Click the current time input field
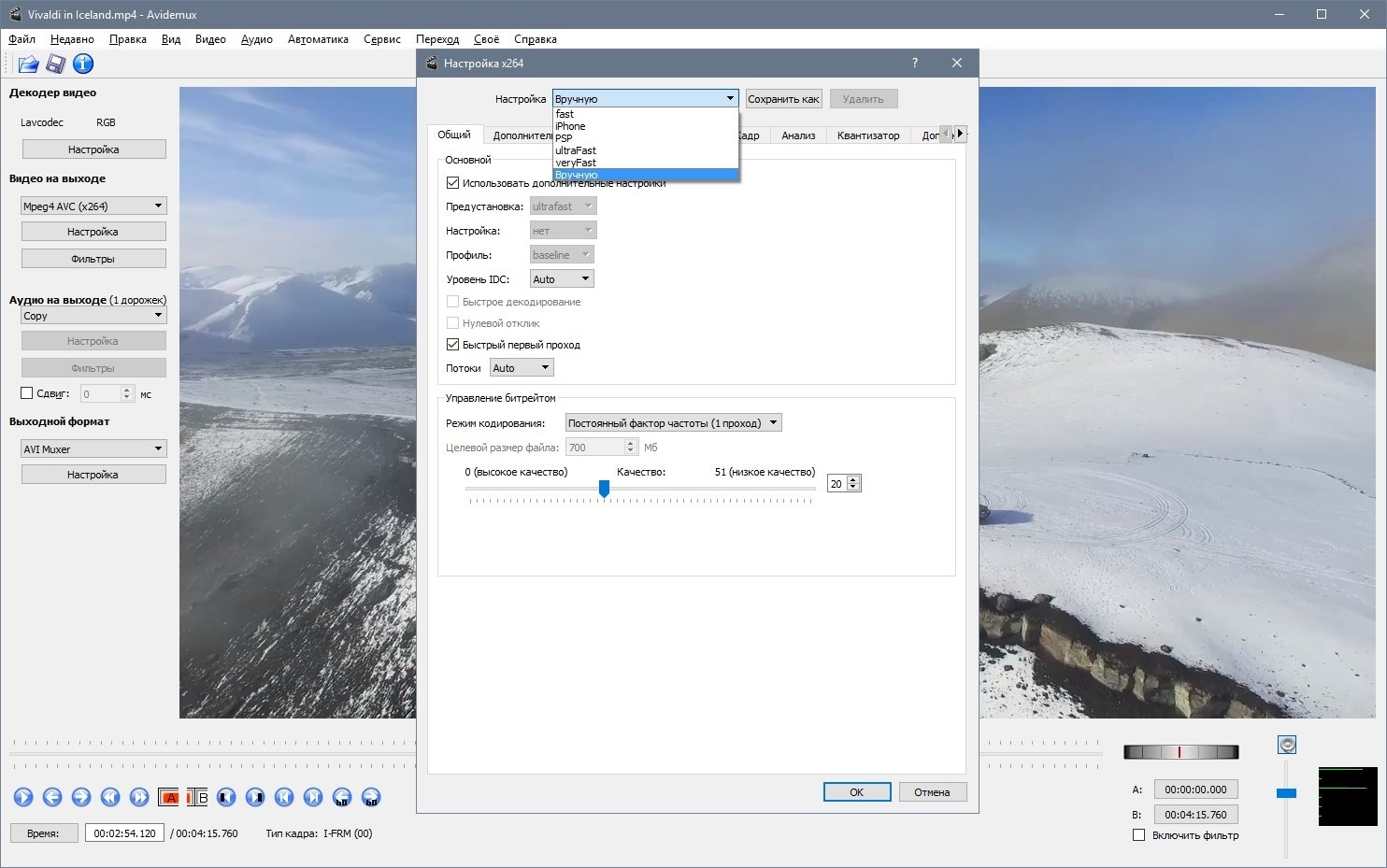 pos(124,833)
